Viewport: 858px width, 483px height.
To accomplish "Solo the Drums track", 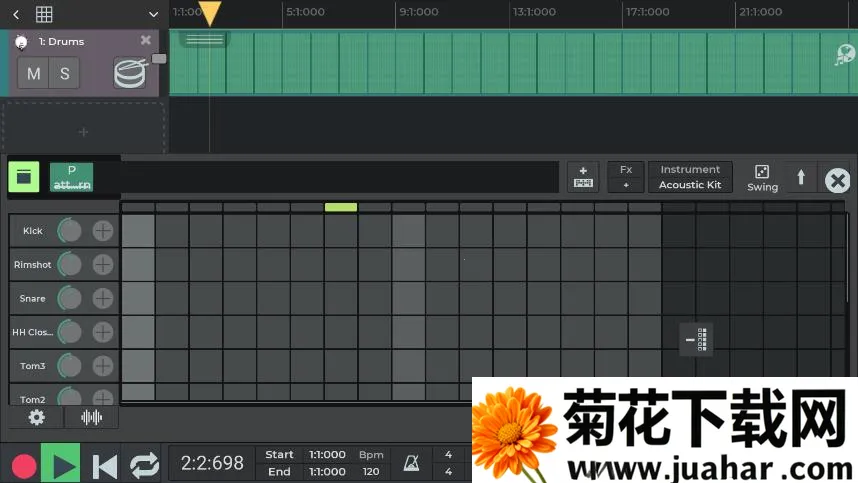I will pos(65,73).
